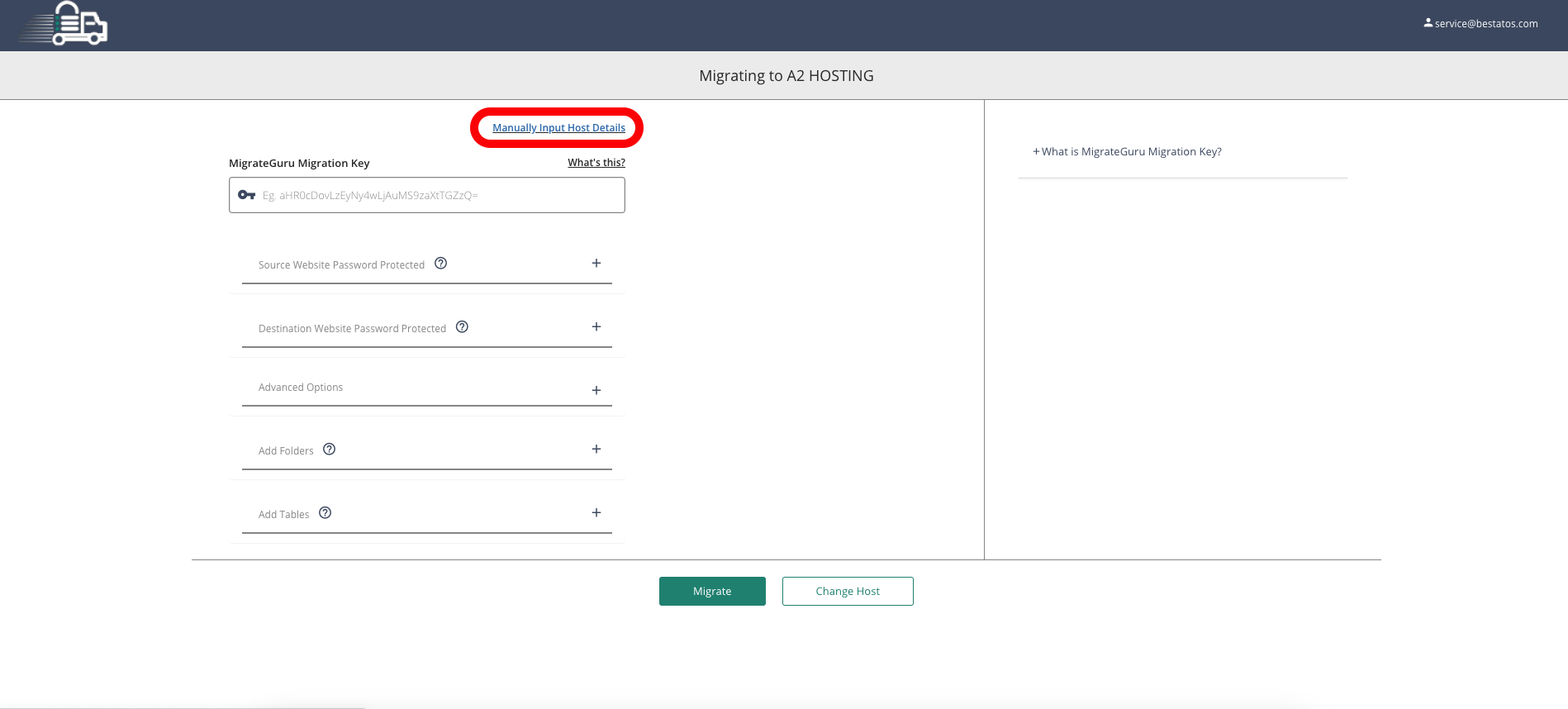Click the green Migrate button
This screenshot has height=709, width=1568.
point(712,592)
